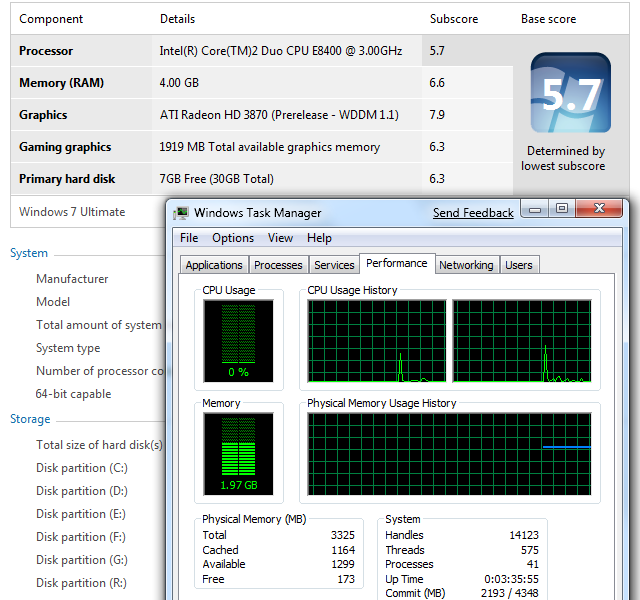Click the Handles count 14123

point(524,535)
